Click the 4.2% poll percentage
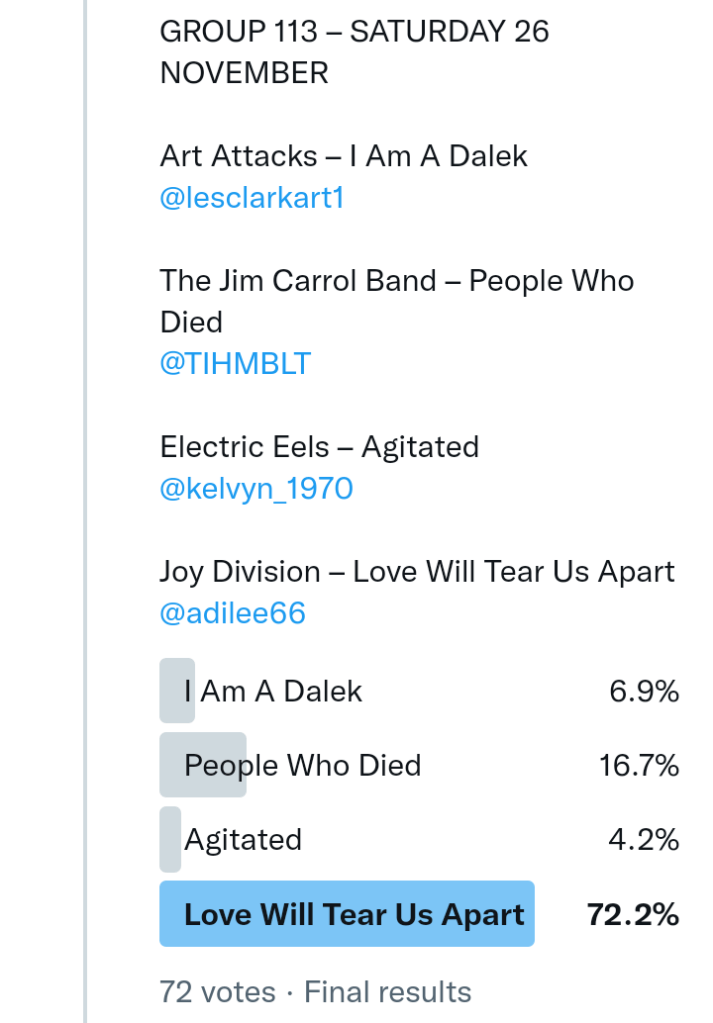 pos(644,839)
